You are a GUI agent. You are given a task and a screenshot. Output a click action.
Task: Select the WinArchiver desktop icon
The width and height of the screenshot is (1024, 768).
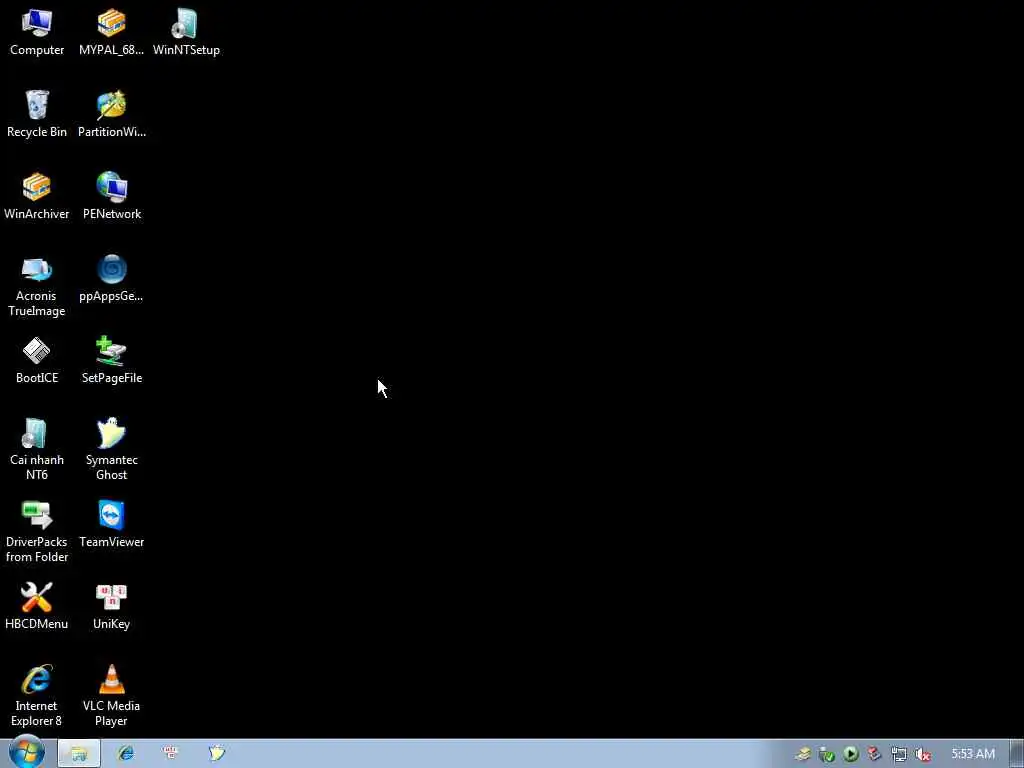[37, 197]
